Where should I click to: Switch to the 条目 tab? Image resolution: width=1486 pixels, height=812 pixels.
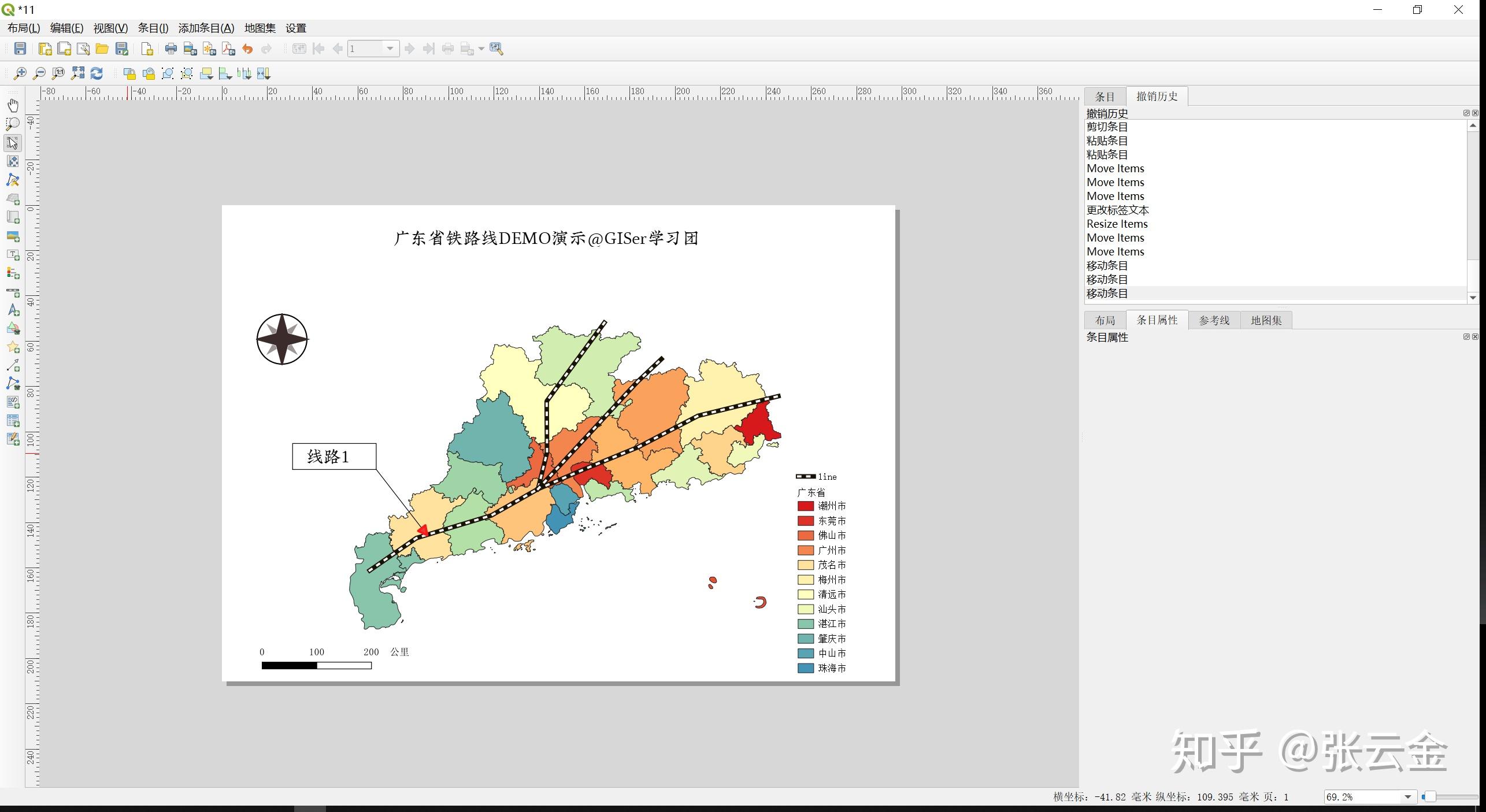(x=1105, y=97)
